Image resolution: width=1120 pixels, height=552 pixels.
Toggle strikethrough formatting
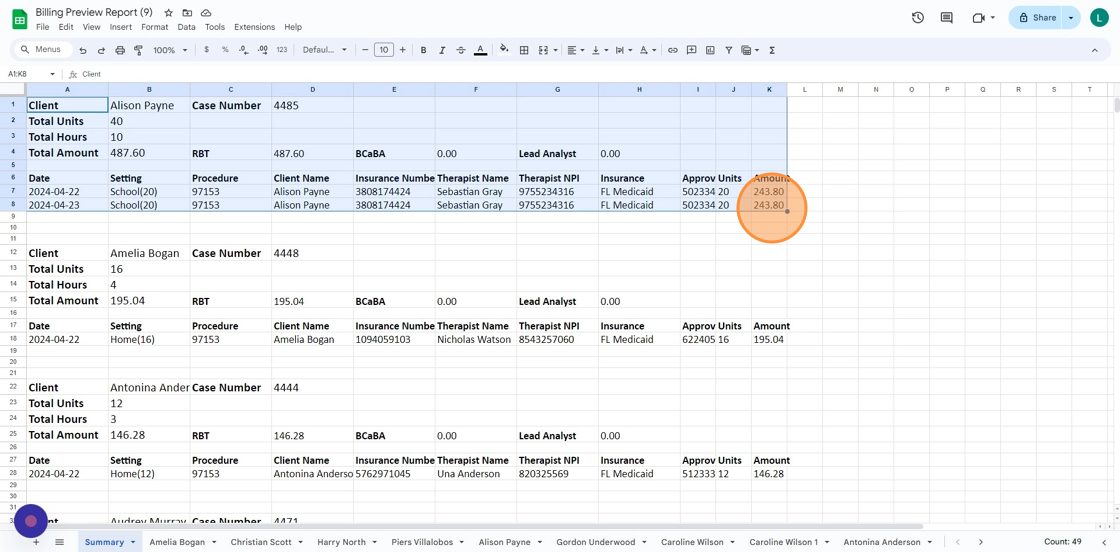click(x=461, y=50)
